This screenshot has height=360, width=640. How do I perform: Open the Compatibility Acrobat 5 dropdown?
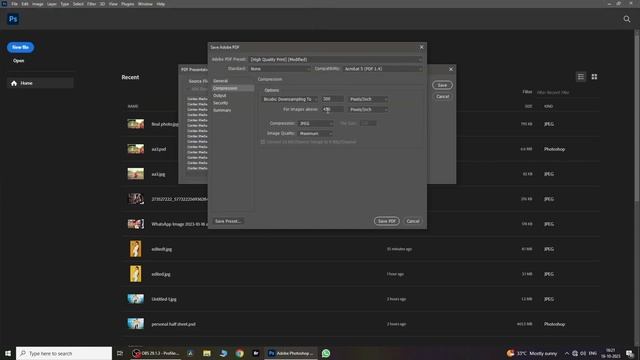click(382, 69)
